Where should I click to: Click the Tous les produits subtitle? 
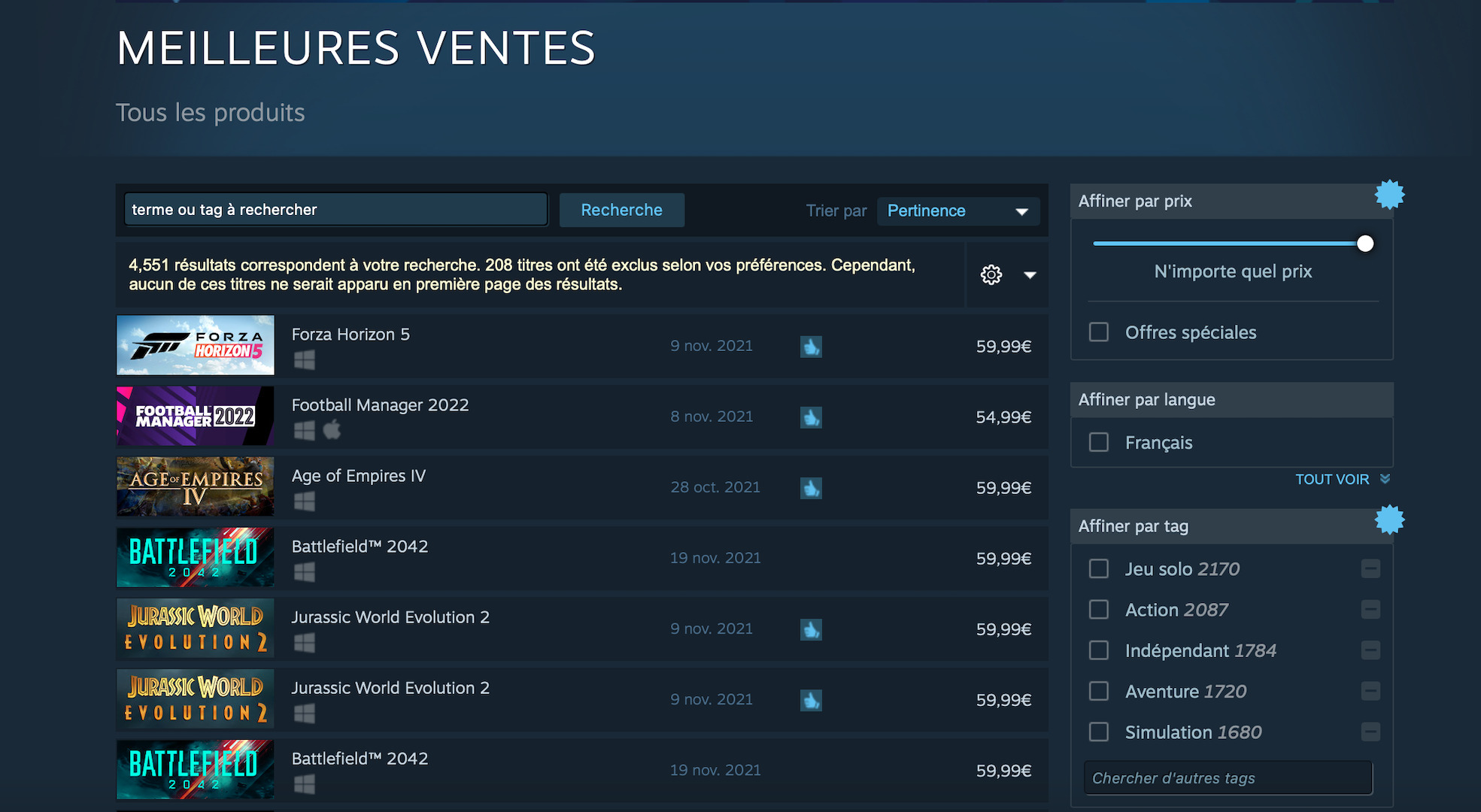click(x=211, y=113)
